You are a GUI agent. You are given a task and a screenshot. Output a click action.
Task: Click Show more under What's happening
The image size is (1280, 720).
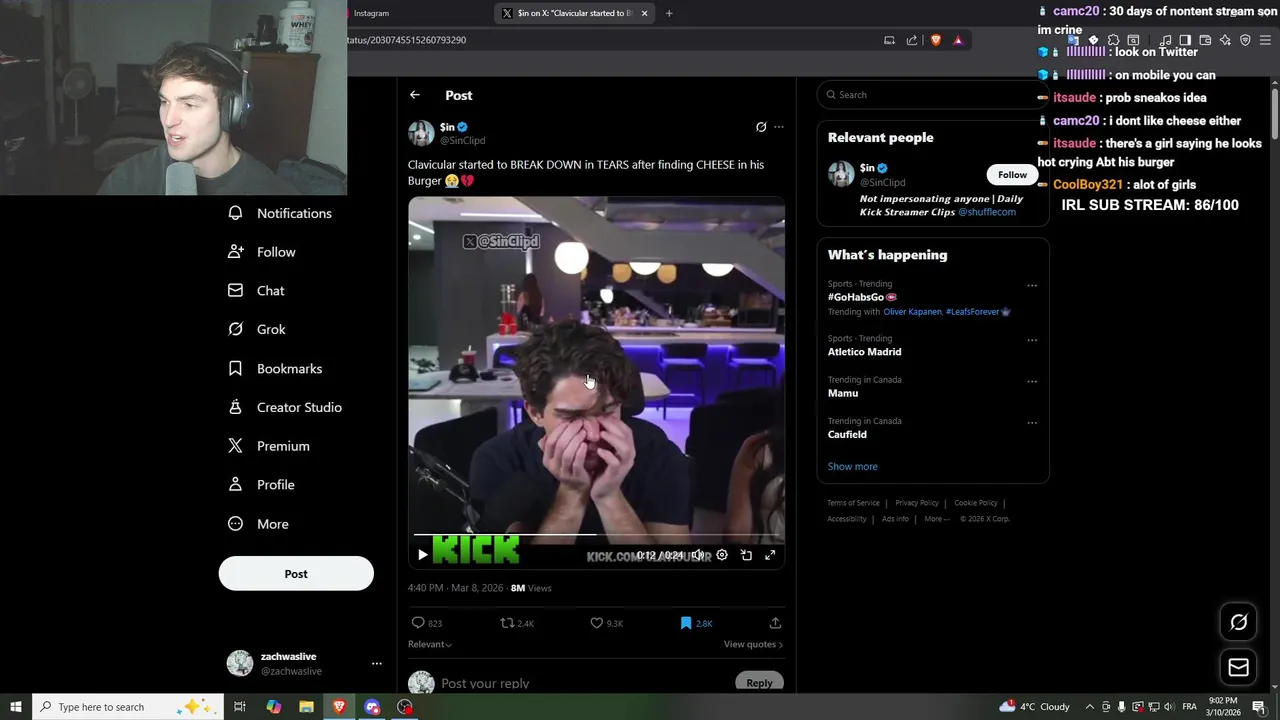[852, 467]
